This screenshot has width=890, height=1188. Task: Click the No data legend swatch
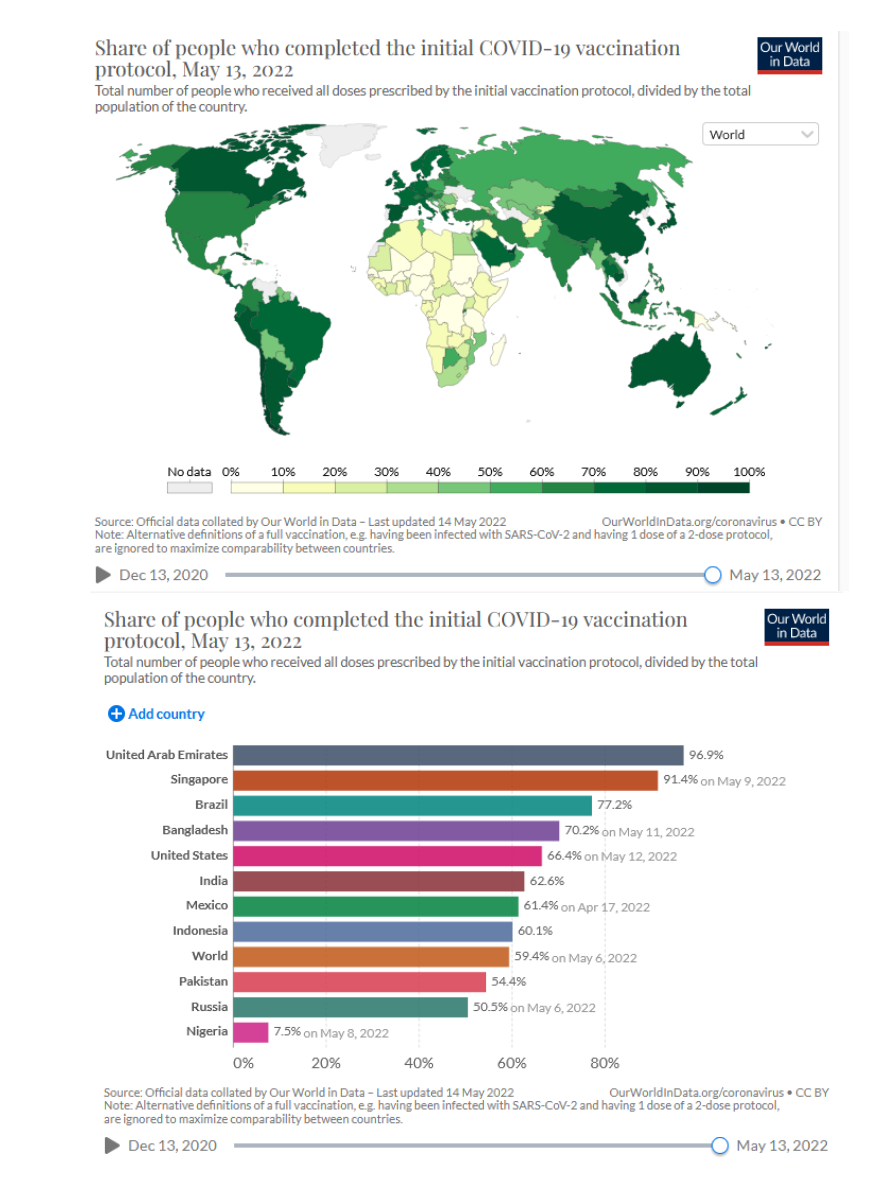(189, 488)
